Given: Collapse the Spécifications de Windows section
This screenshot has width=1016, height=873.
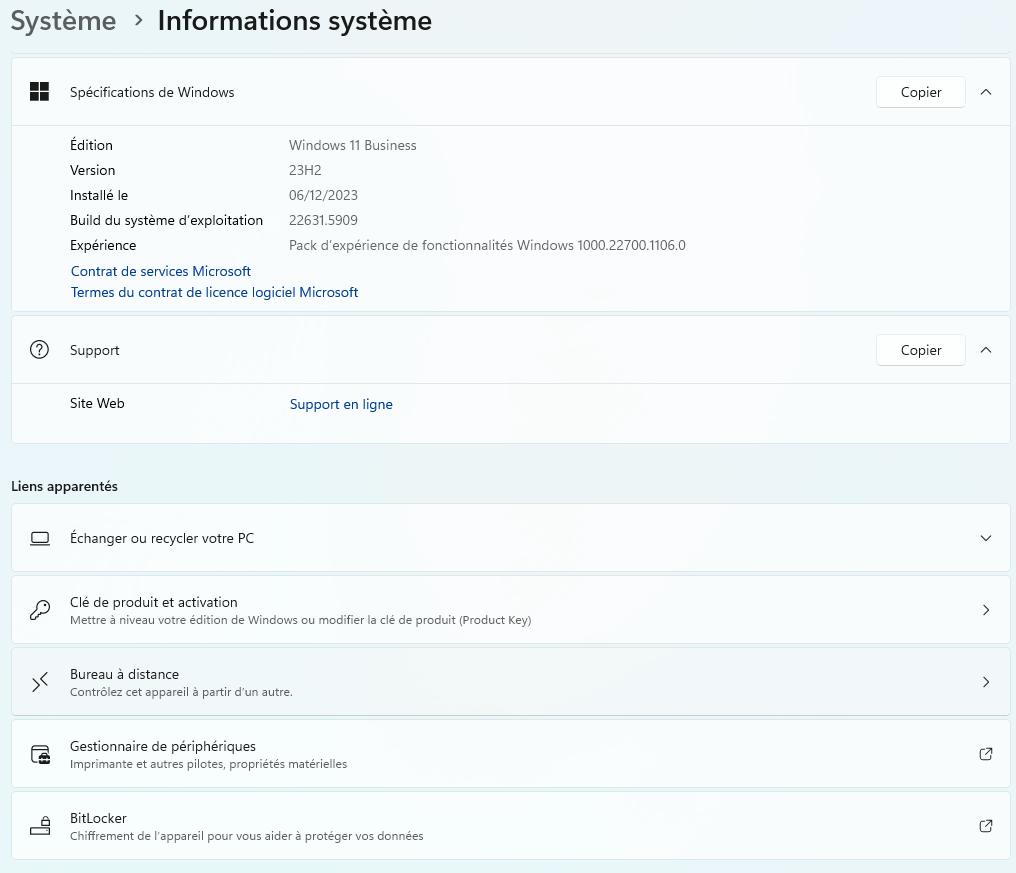Looking at the screenshot, I should [986, 92].
